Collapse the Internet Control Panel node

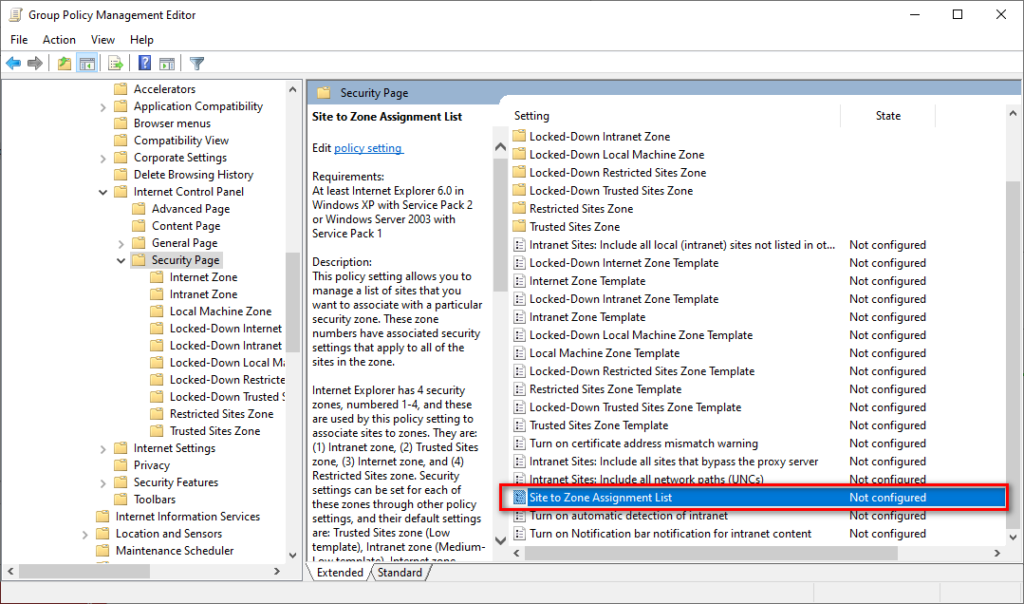click(103, 191)
